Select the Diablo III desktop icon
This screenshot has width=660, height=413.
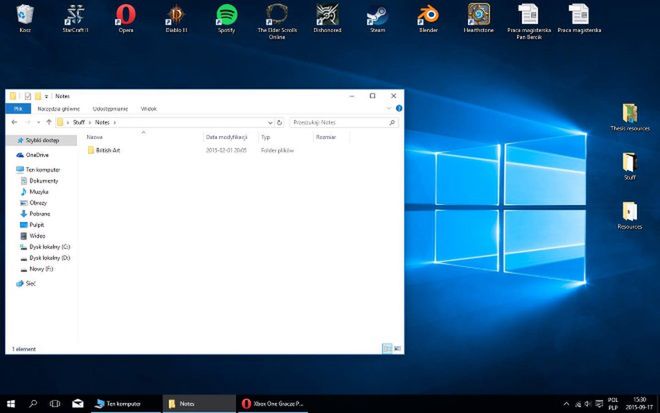click(x=176, y=19)
